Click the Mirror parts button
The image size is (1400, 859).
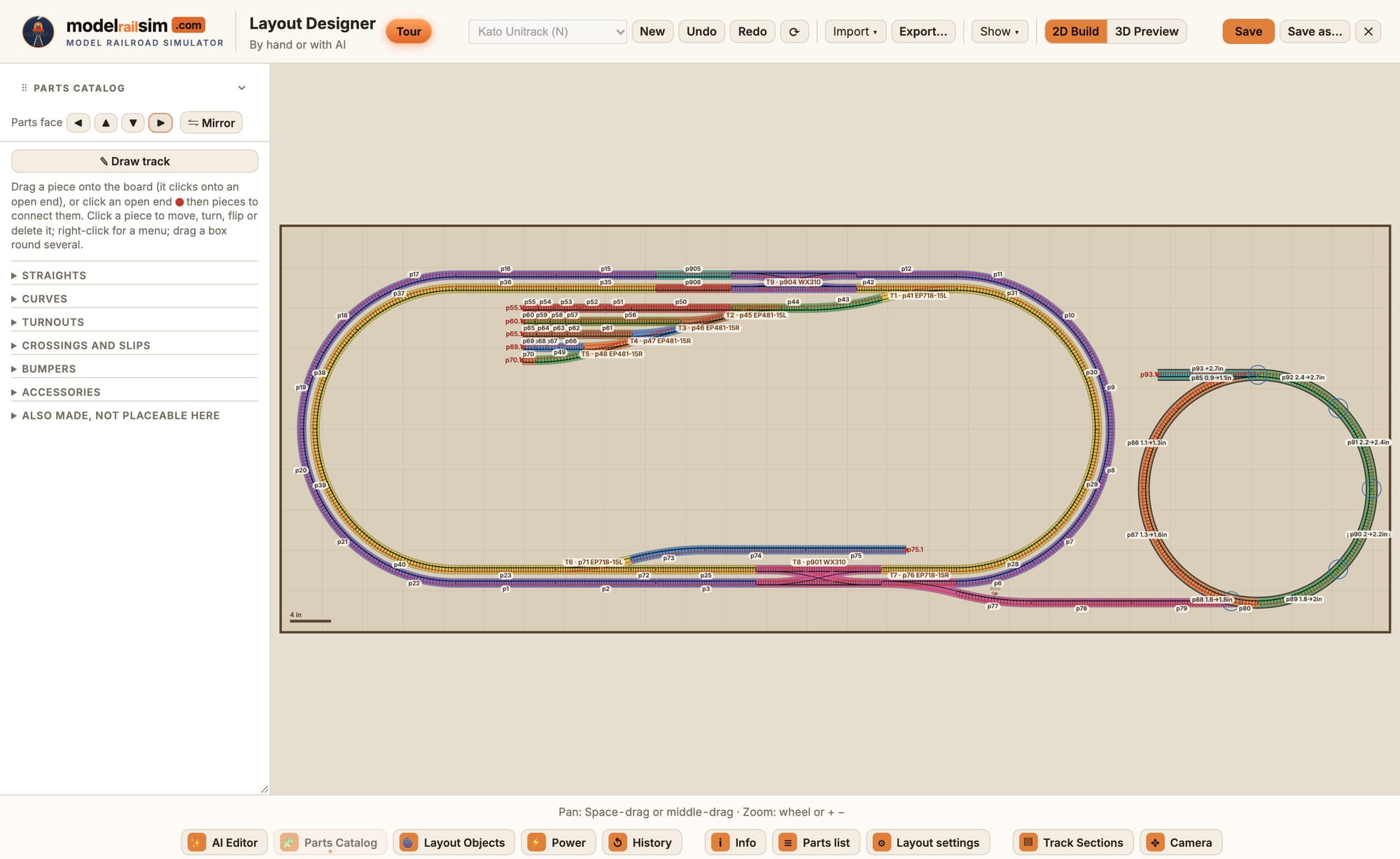coord(211,123)
